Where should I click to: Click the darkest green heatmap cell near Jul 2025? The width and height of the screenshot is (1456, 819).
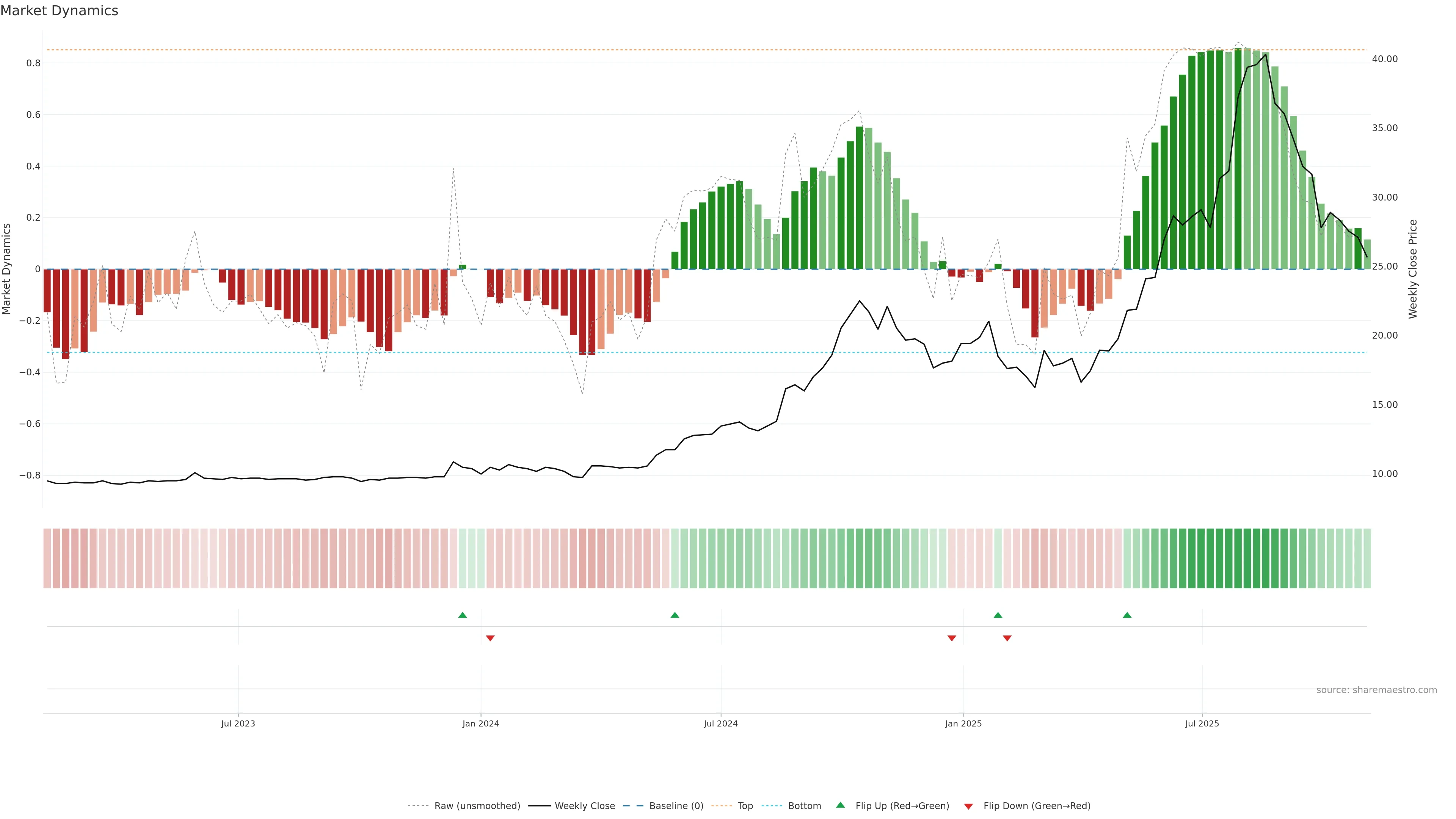pyautogui.click(x=1238, y=559)
